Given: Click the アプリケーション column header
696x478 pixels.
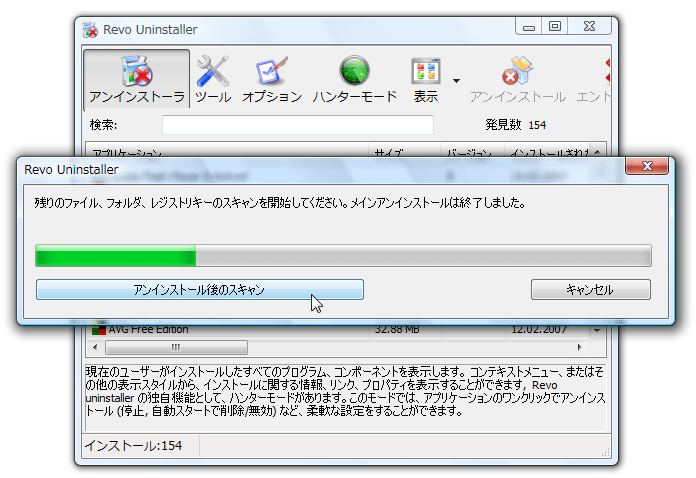Looking at the screenshot, I should [x=226, y=151].
